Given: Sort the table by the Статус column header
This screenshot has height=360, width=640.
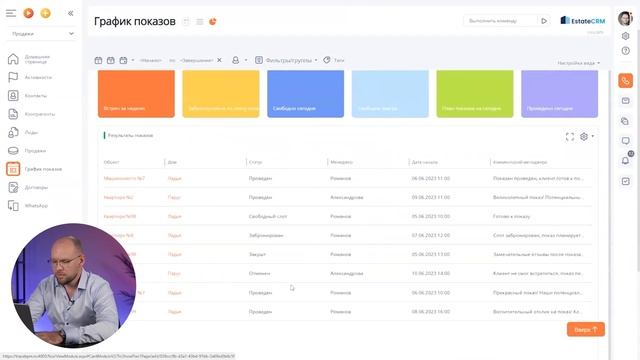Looking at the screenshot, I should (256, 162).
